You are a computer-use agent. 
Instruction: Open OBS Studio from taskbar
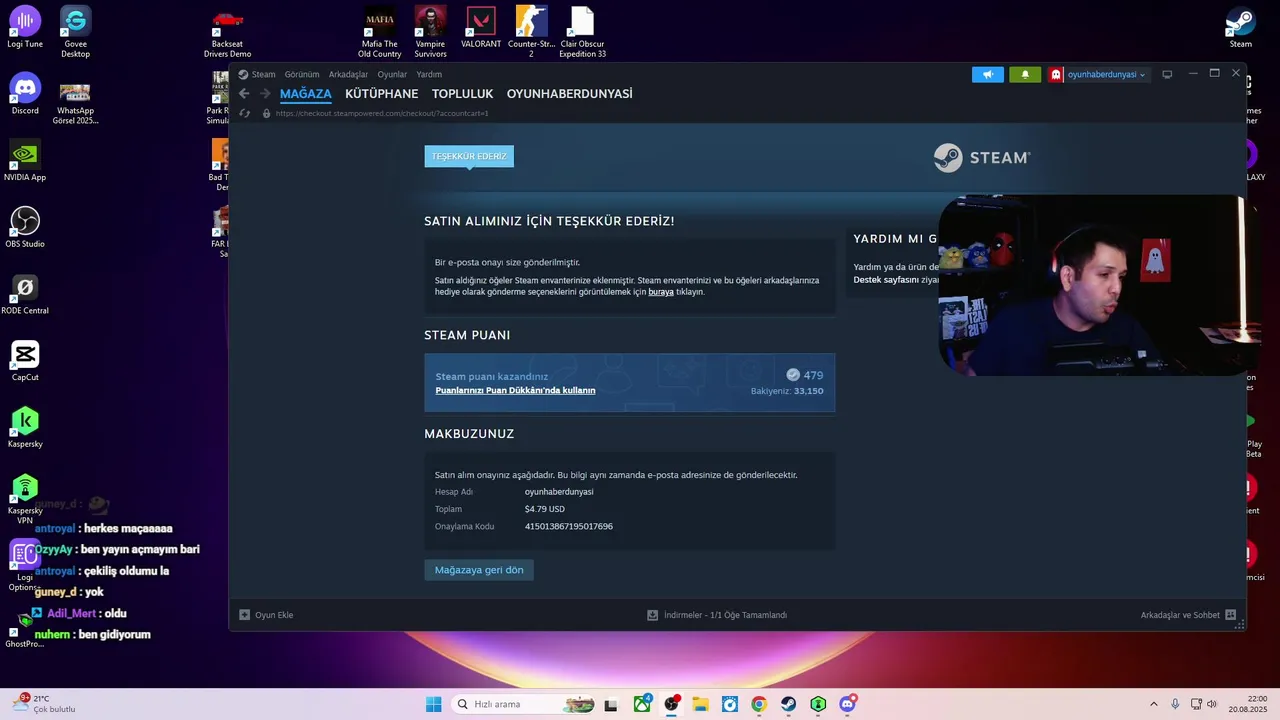(x=672, y=704)
